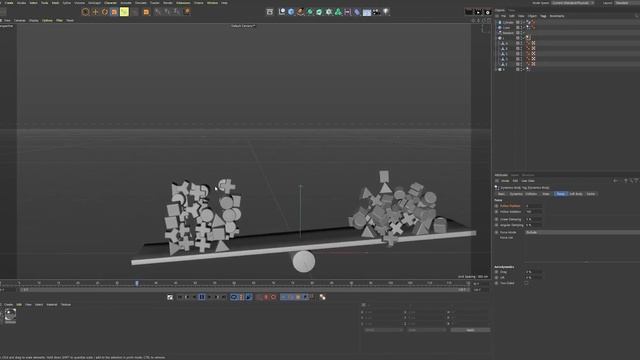This screenshot has width=640, height=360.
Task: Click the Follow Position value field
Action: 534,206
